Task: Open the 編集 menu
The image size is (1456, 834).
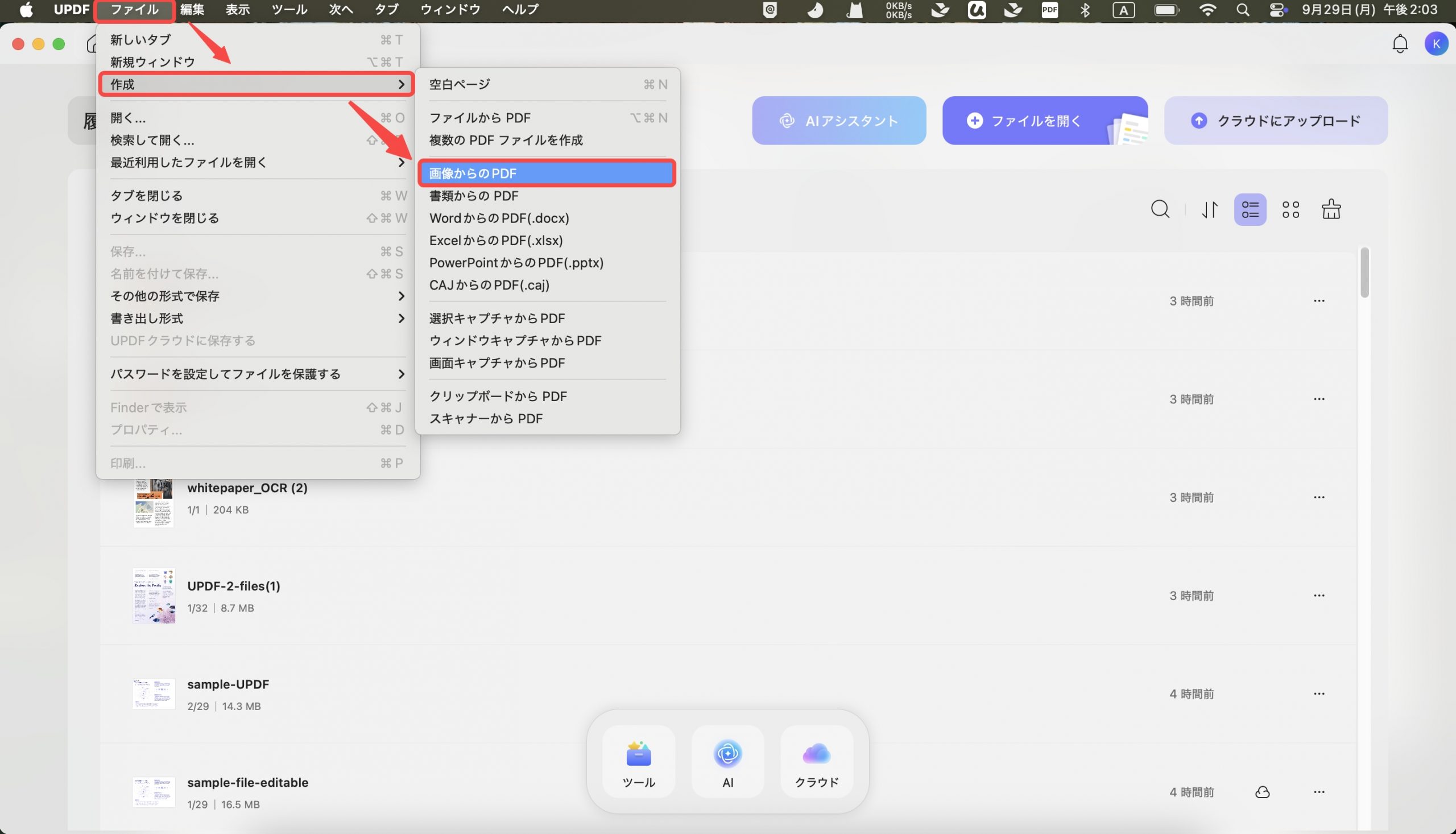Action: coord(192,10)
